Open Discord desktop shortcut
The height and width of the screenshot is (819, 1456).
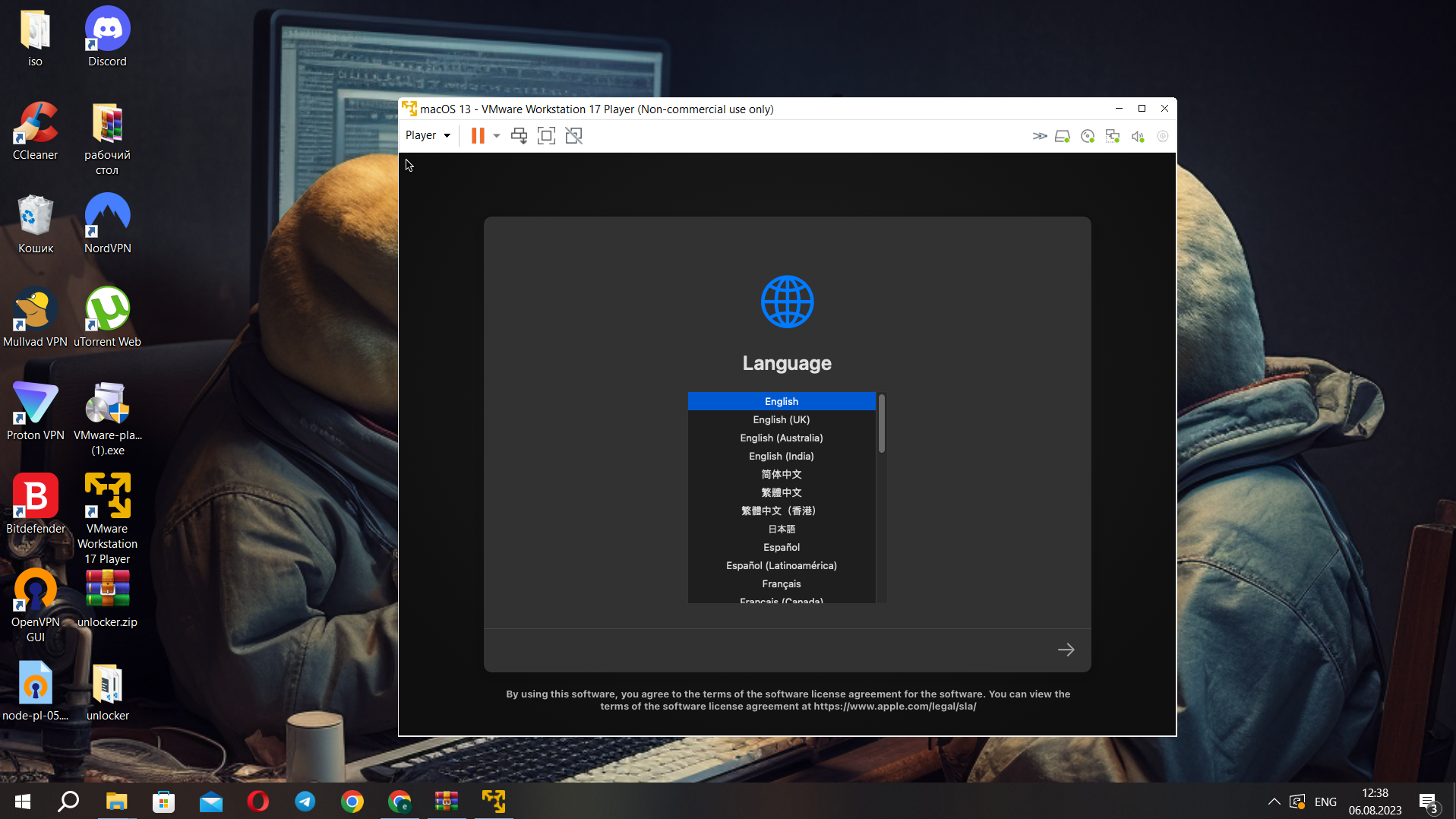pos(107,38)
